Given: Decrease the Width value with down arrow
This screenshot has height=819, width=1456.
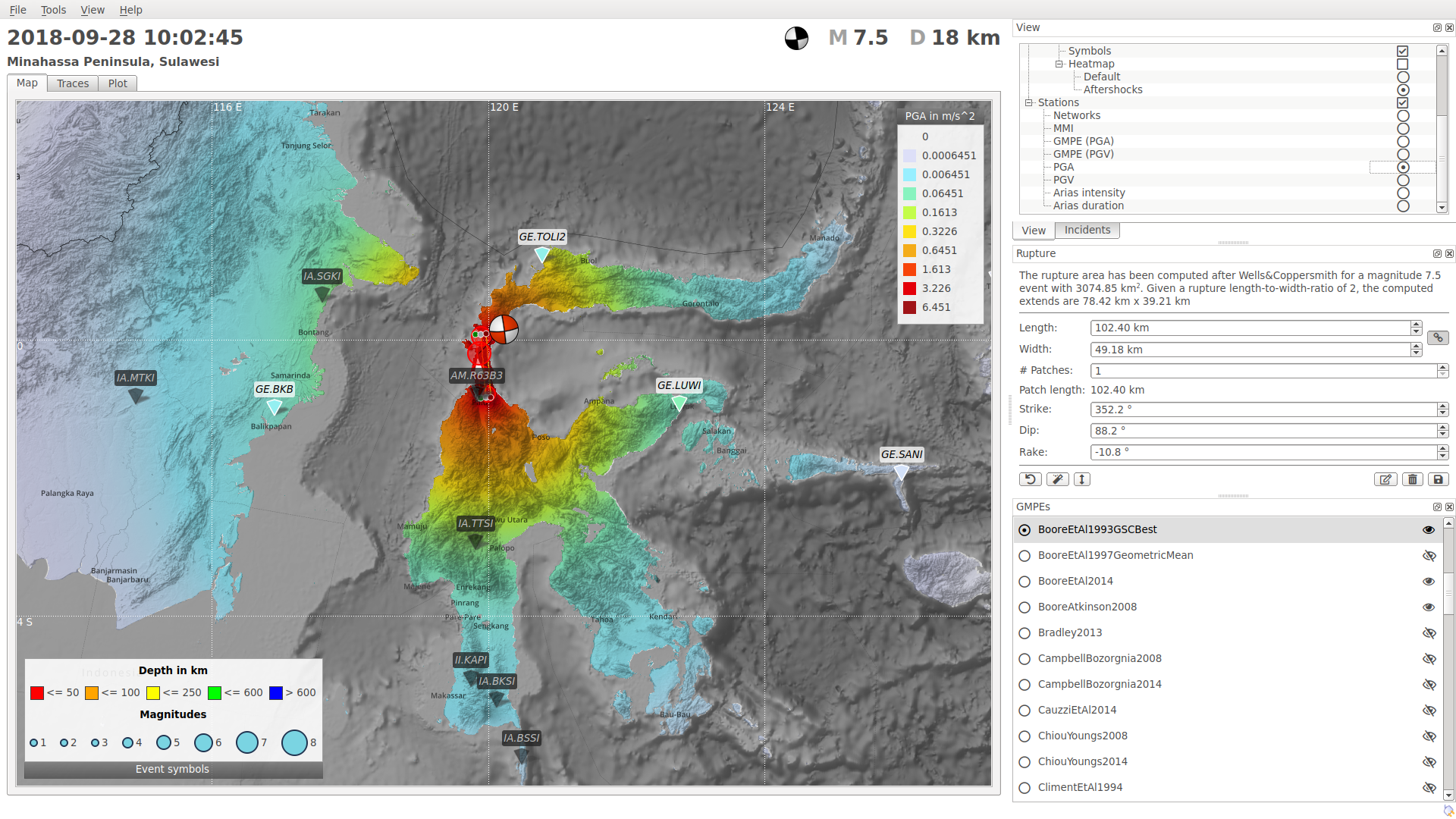Looking at the screenshot, I should click(x=1416, y=353).
